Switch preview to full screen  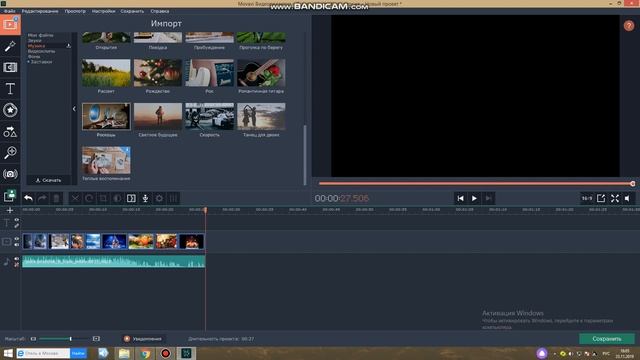coord(615,198)
